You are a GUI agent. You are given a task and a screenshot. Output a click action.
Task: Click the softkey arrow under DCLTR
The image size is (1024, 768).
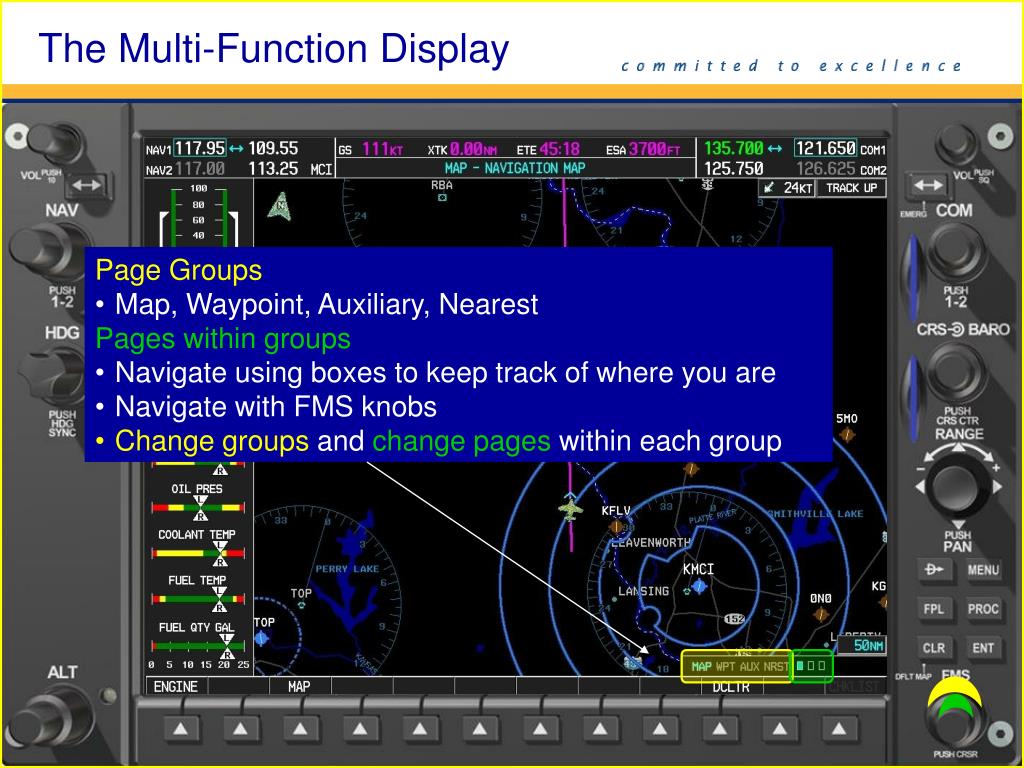[720, 728]
